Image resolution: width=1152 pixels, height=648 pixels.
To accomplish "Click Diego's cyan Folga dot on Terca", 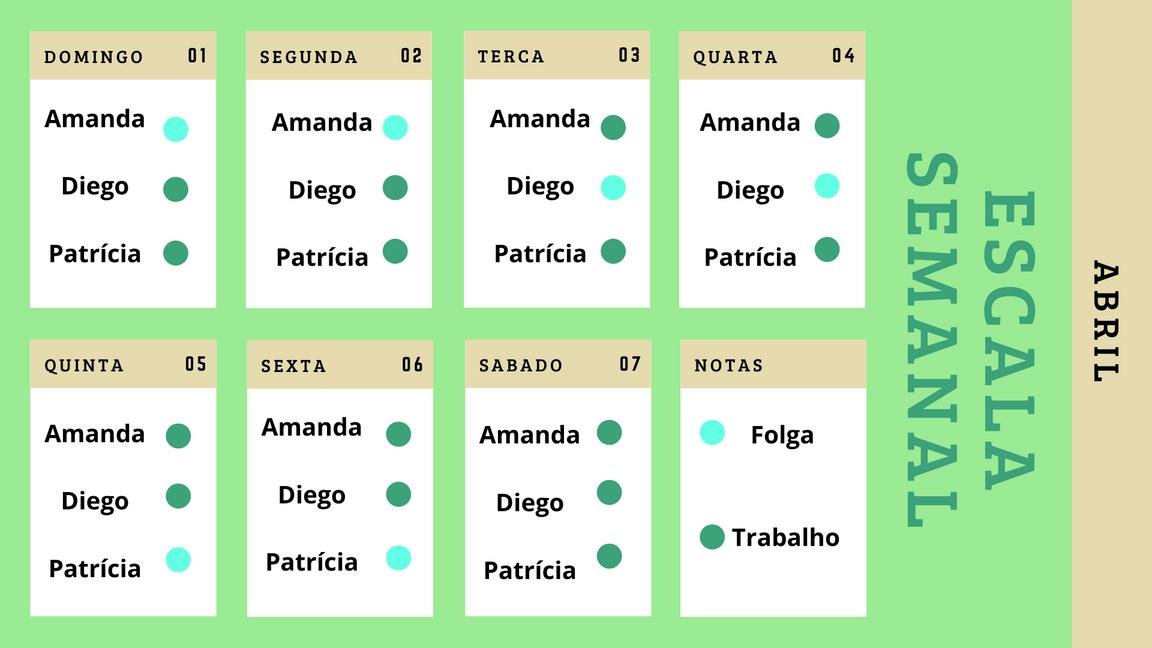I will pyautogui.click(x=613, y=187).
